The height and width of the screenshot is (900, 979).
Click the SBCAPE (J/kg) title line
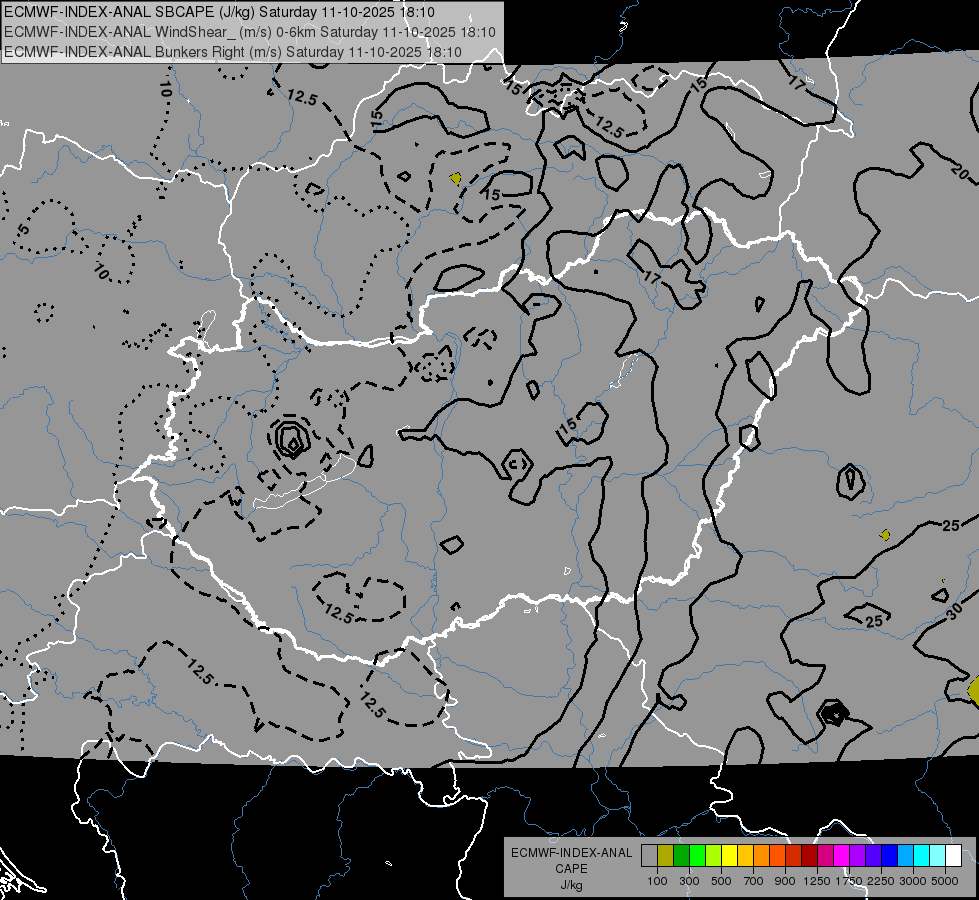point(219,12)
